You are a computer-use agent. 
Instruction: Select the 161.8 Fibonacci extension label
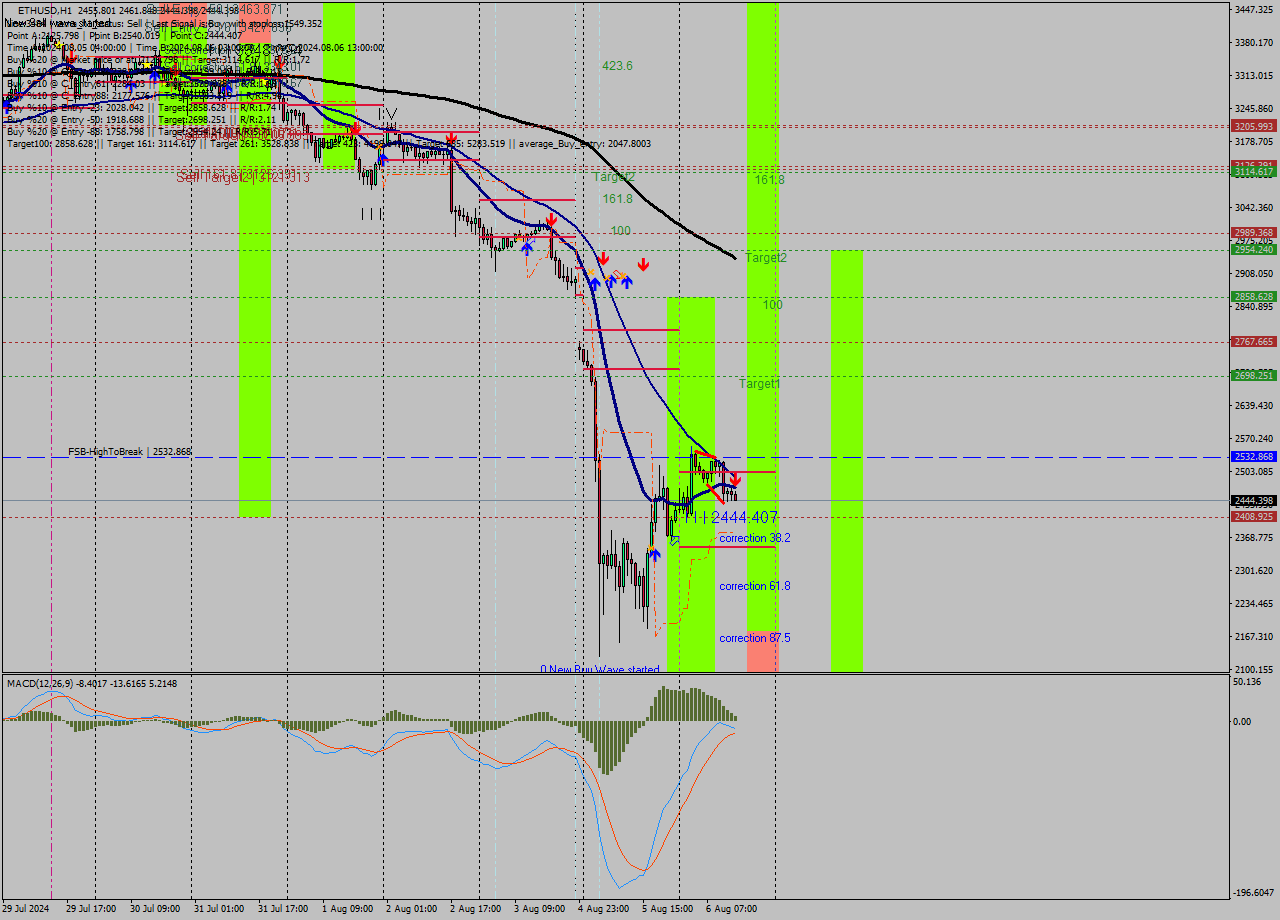click(x=617, y=199)
